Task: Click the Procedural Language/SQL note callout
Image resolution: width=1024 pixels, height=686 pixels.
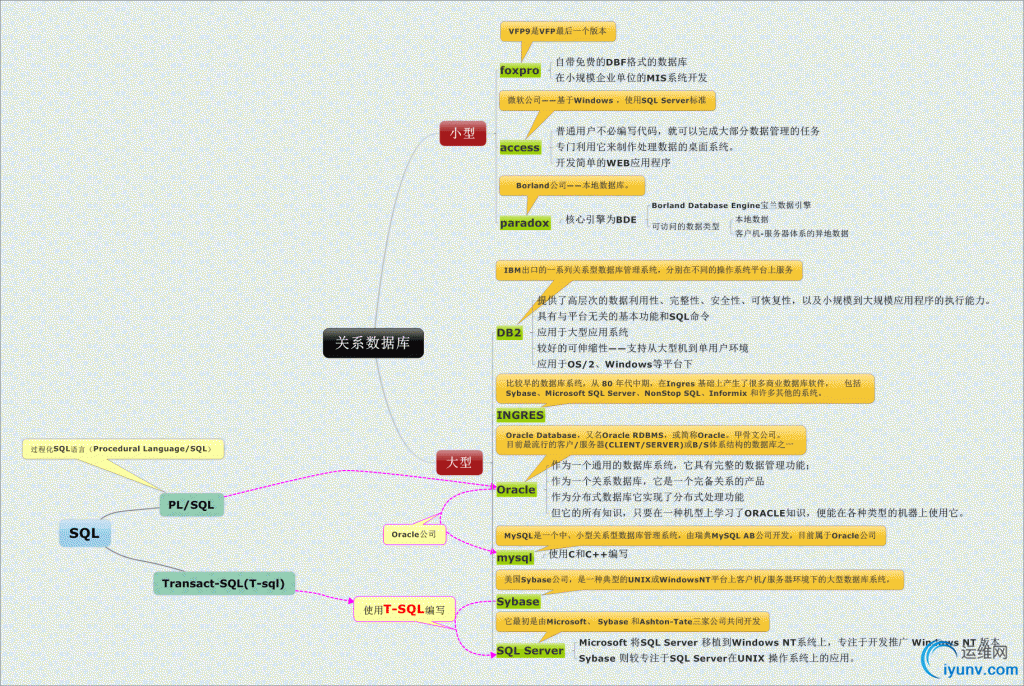Action: (x=123, y=449)
